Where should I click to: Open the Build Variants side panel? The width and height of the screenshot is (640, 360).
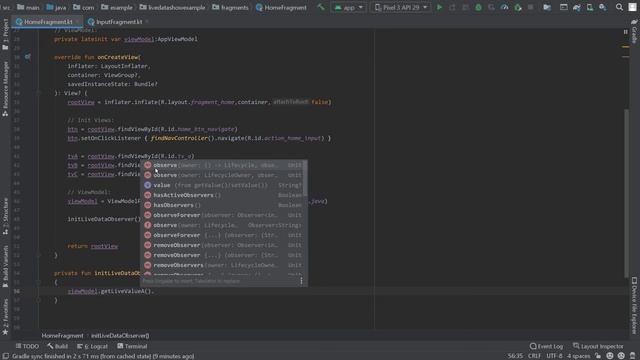click(5, 266)
